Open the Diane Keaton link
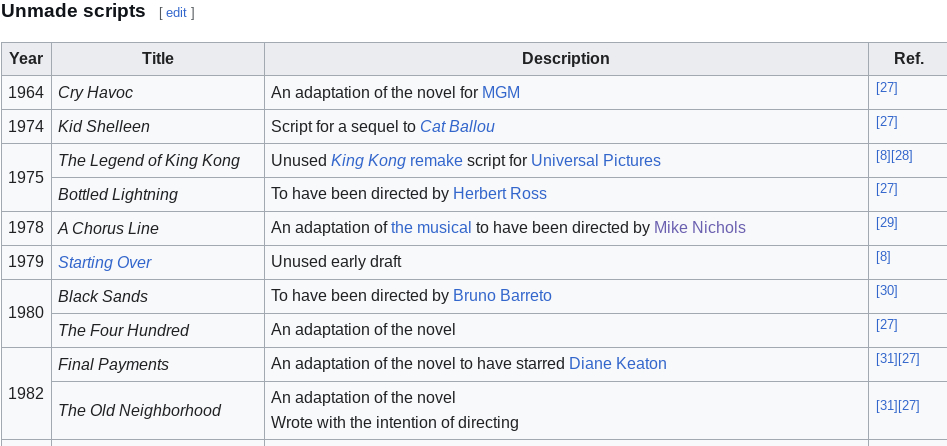 (617, 364)
